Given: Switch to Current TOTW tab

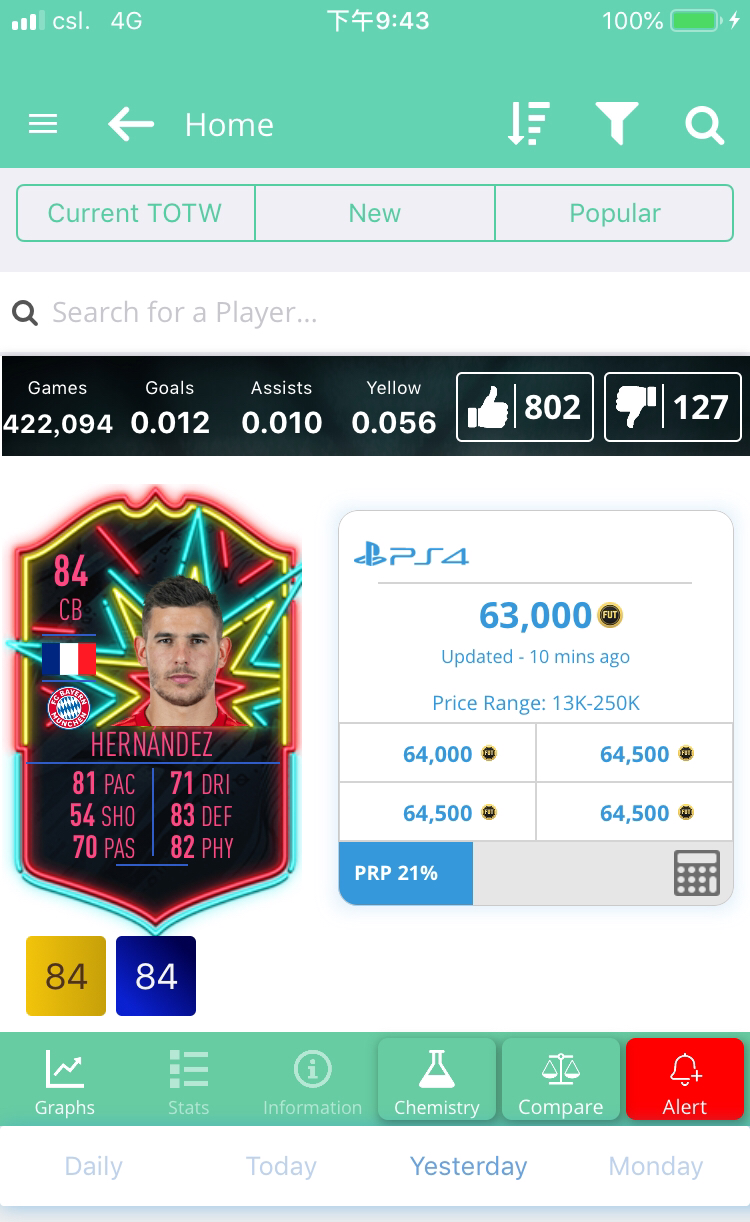Looking at the screenshot, I should click(x=135, y=213).
